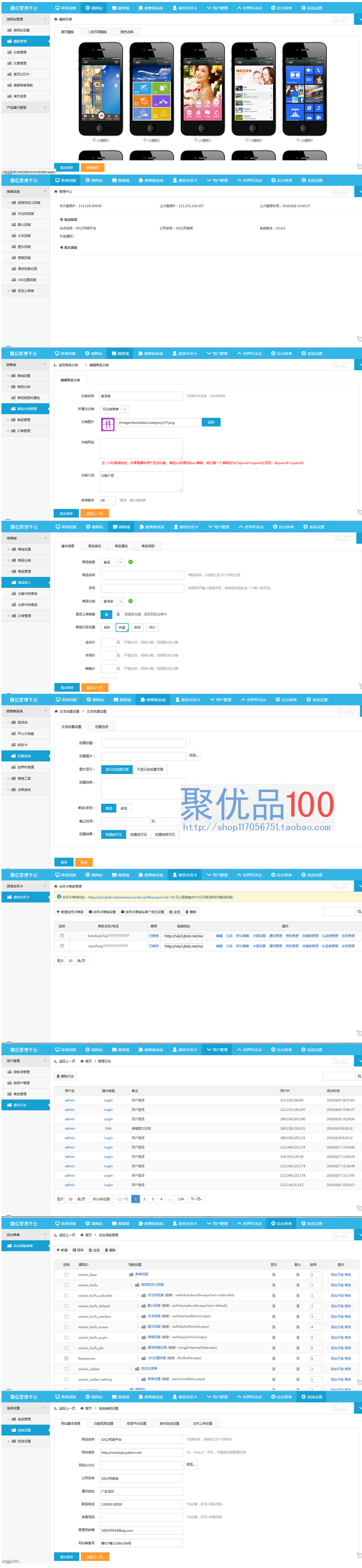The height and width of the screenshot is (1568, 362).
Task: Click 新增 plus icon in 后台导航管理 toolbar
Action: 59,1250
